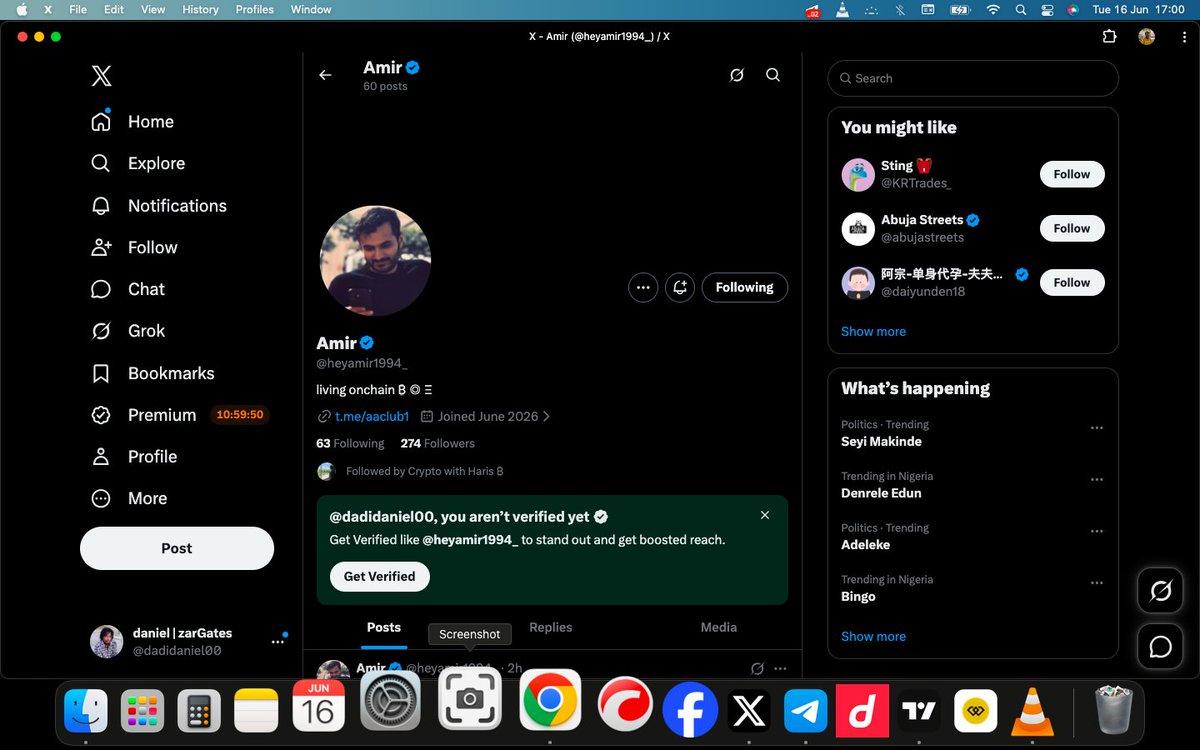1200x750 pixels.
Task: Dismiss the Get Verified banner
Action: pyautogui.click(x=765, y=515)
